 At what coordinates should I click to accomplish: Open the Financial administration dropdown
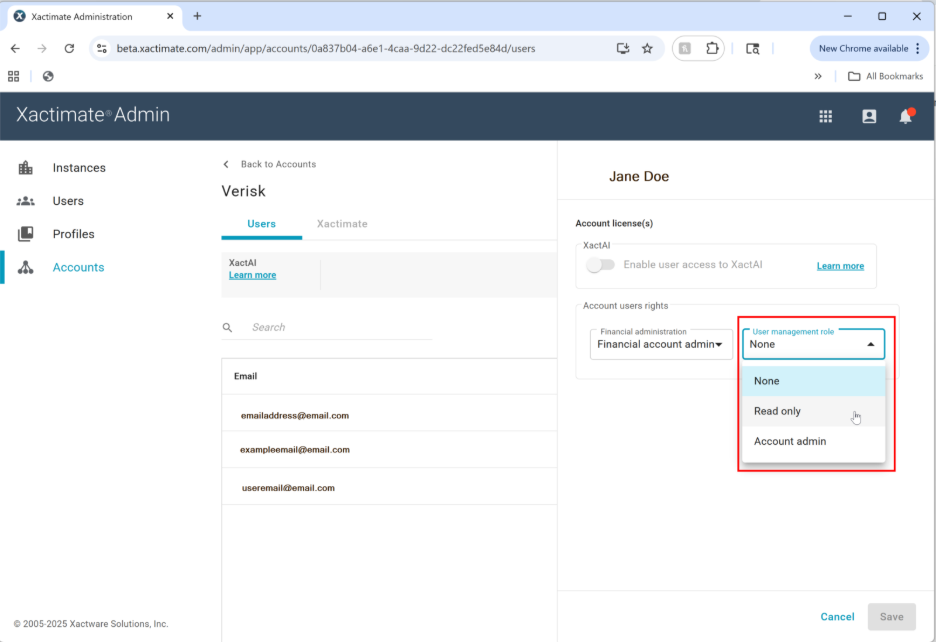pos(661,345)
